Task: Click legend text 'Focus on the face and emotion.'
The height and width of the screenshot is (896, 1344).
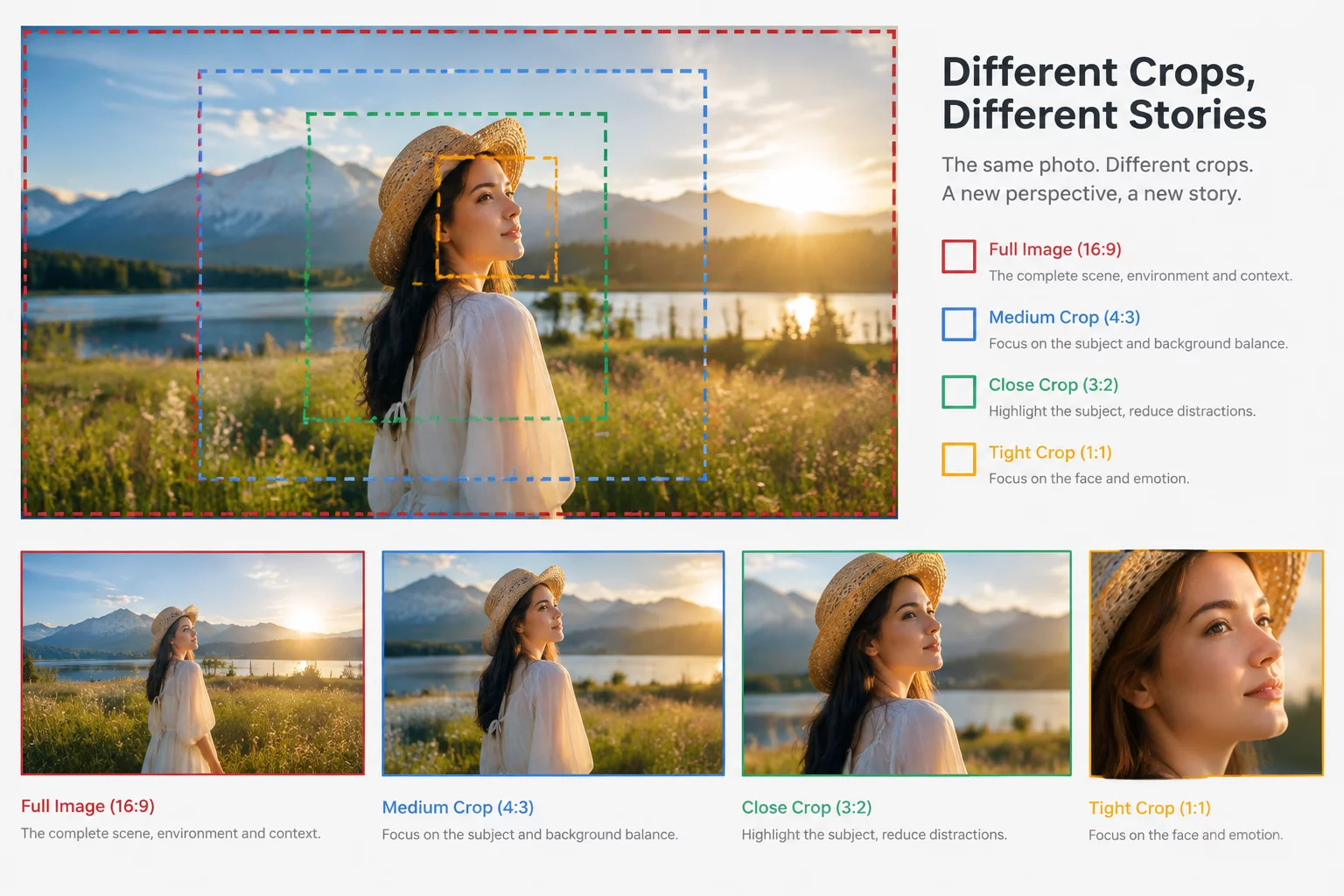Action: (1089, 479)
